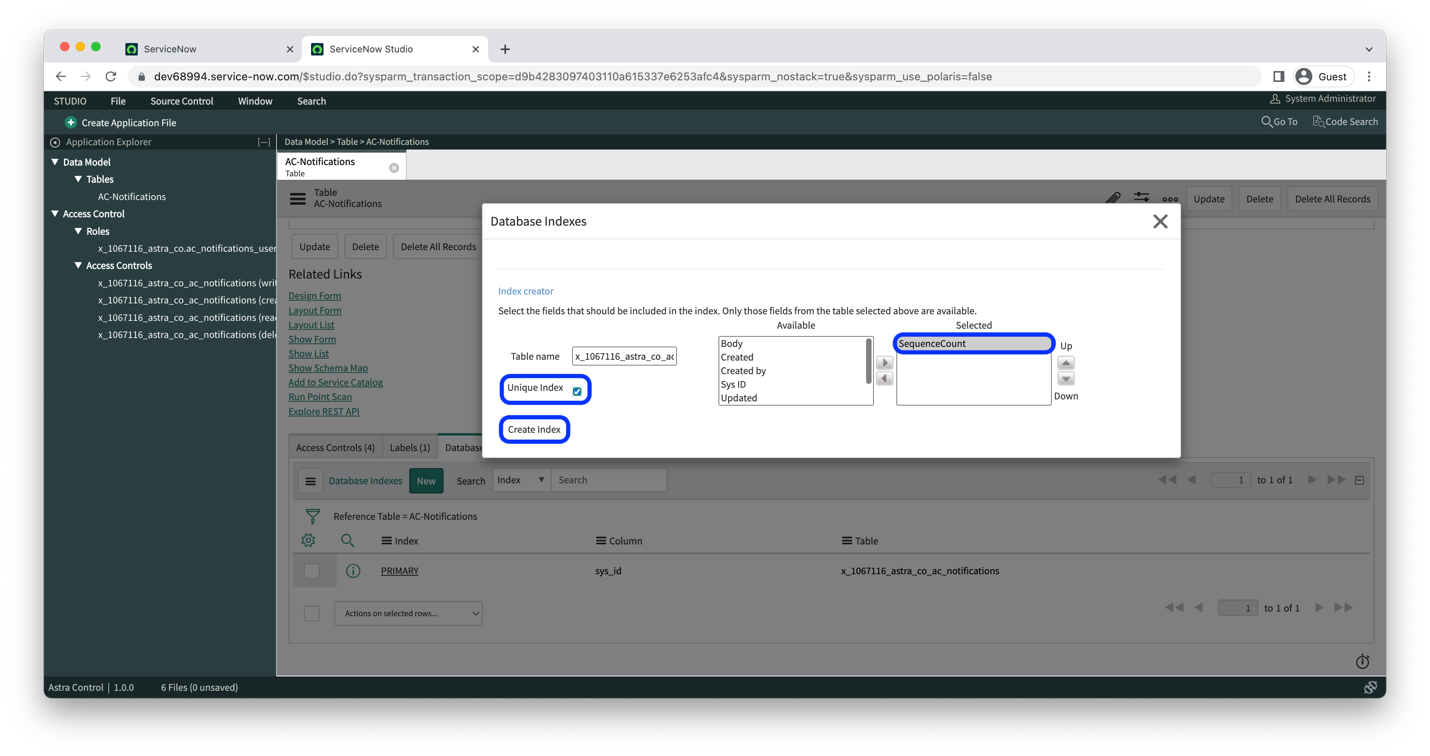Image resolution: width=1430 pixels, height=756 pixels.
Task: Open a new browser tab
Action: coord(505,49)
